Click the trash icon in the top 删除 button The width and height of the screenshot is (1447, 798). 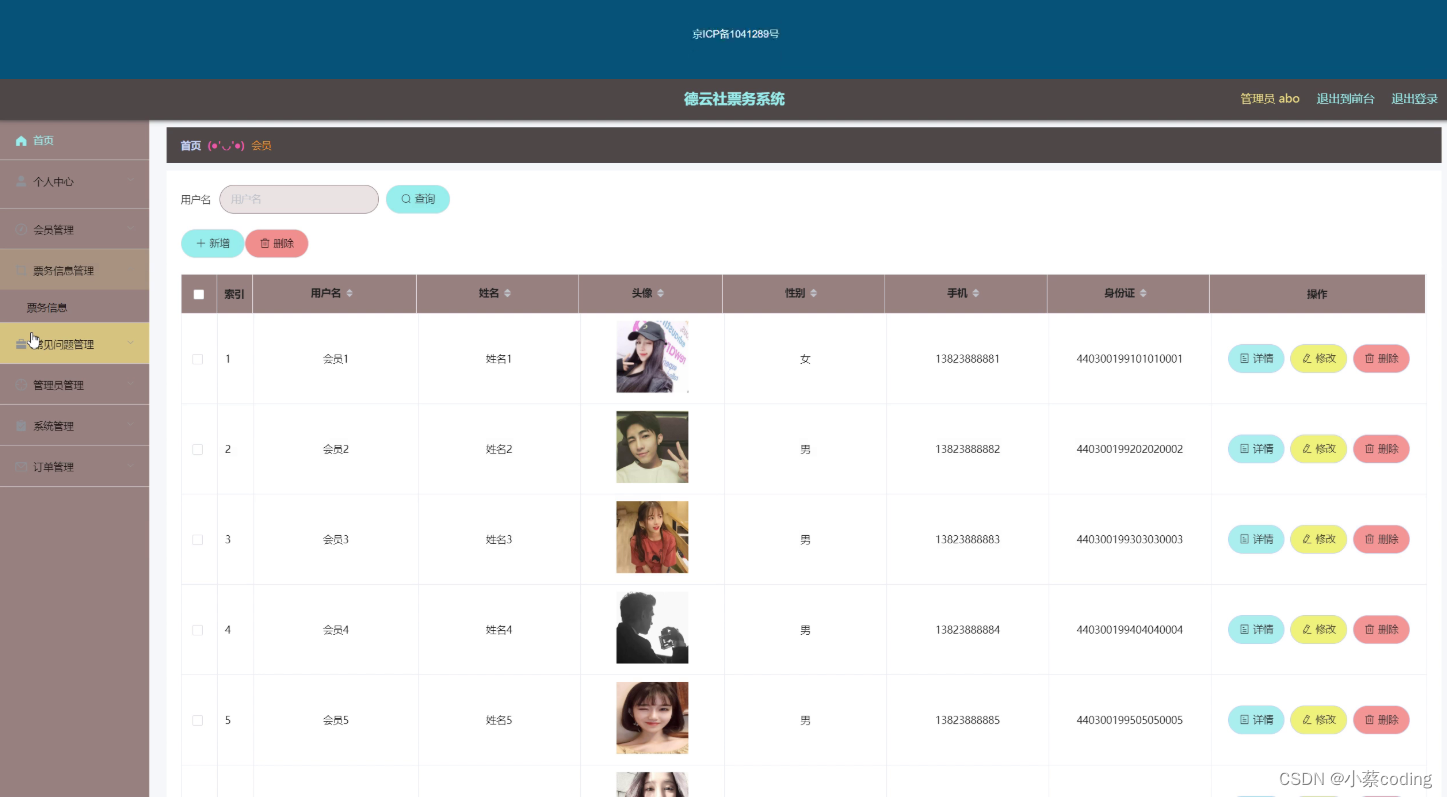tap(265, 243)
